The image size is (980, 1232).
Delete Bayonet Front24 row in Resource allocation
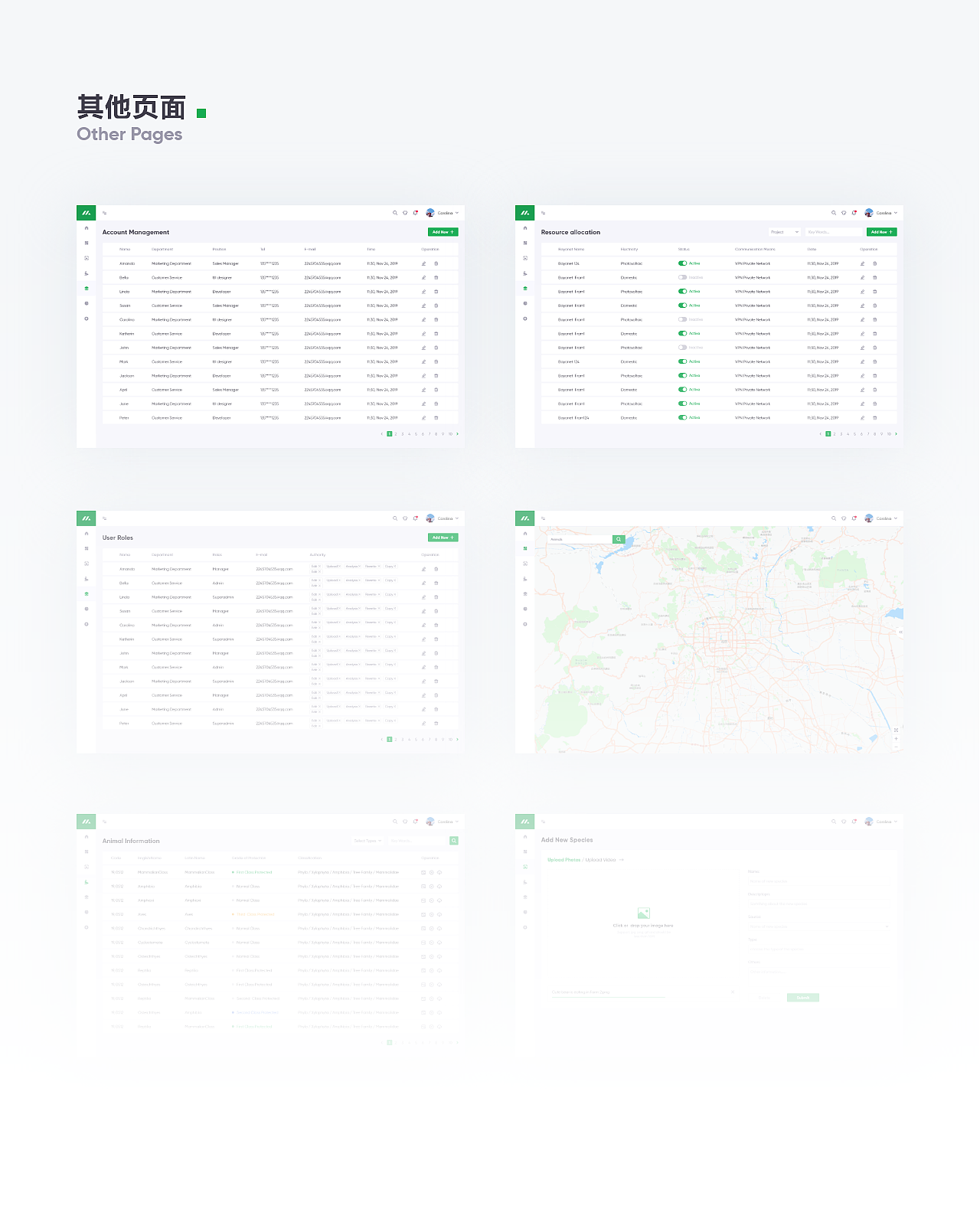(875, 418)
